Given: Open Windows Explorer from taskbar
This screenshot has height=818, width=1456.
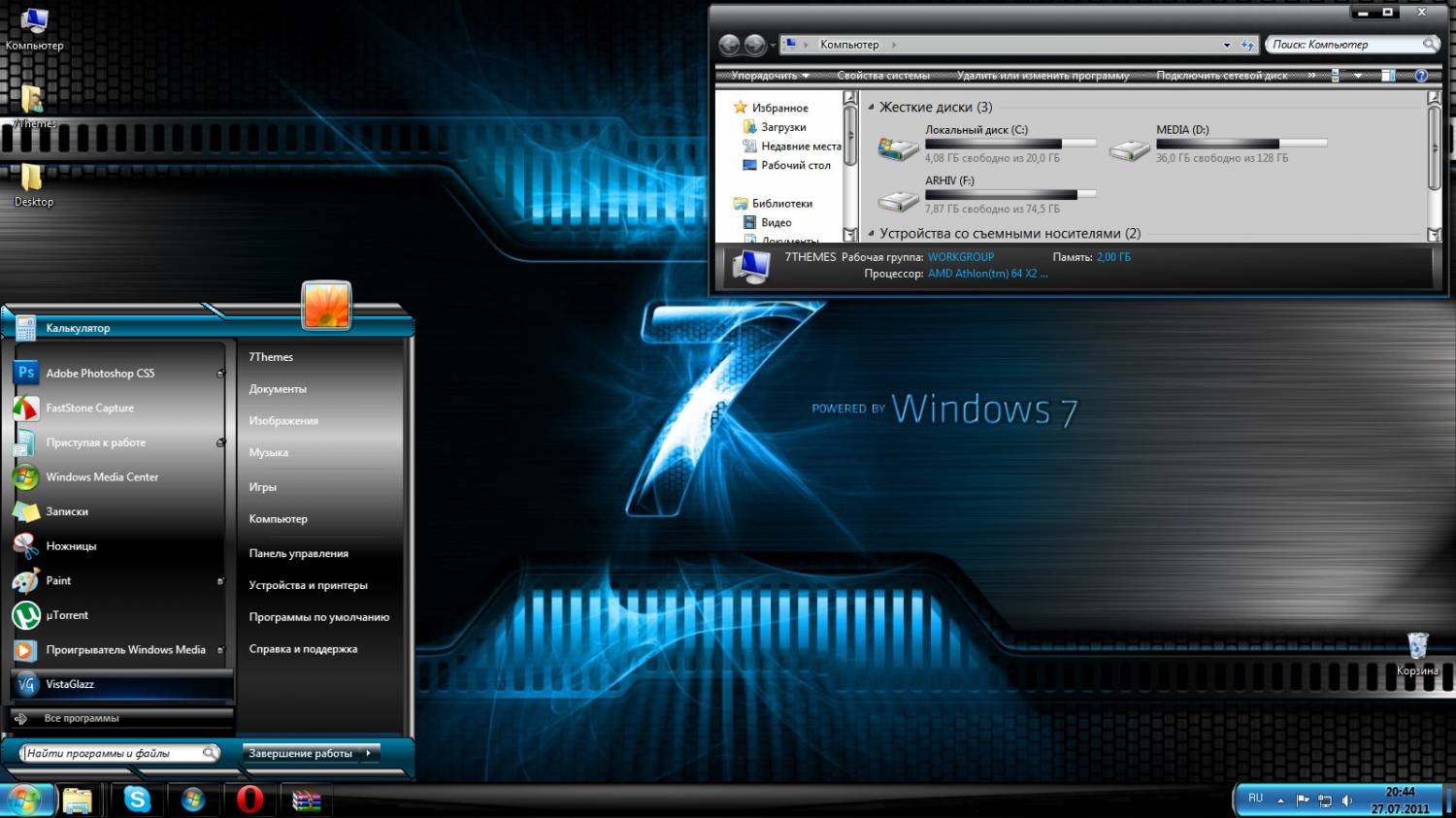Looking at the screenshot, I should [77, 800].
